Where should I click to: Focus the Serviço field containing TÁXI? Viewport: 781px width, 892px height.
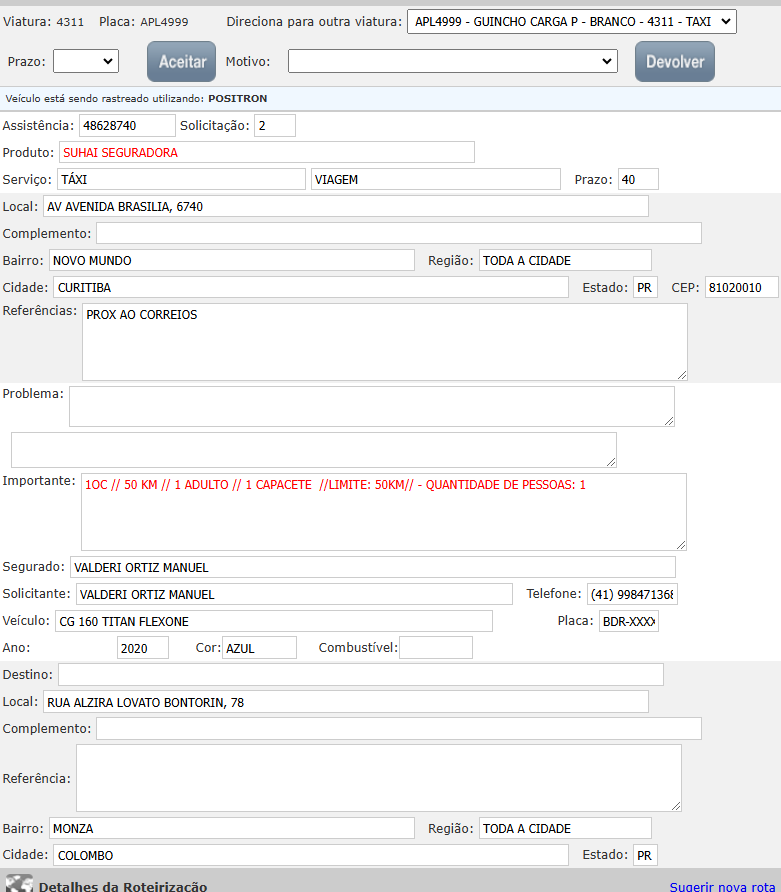(180, 179)
